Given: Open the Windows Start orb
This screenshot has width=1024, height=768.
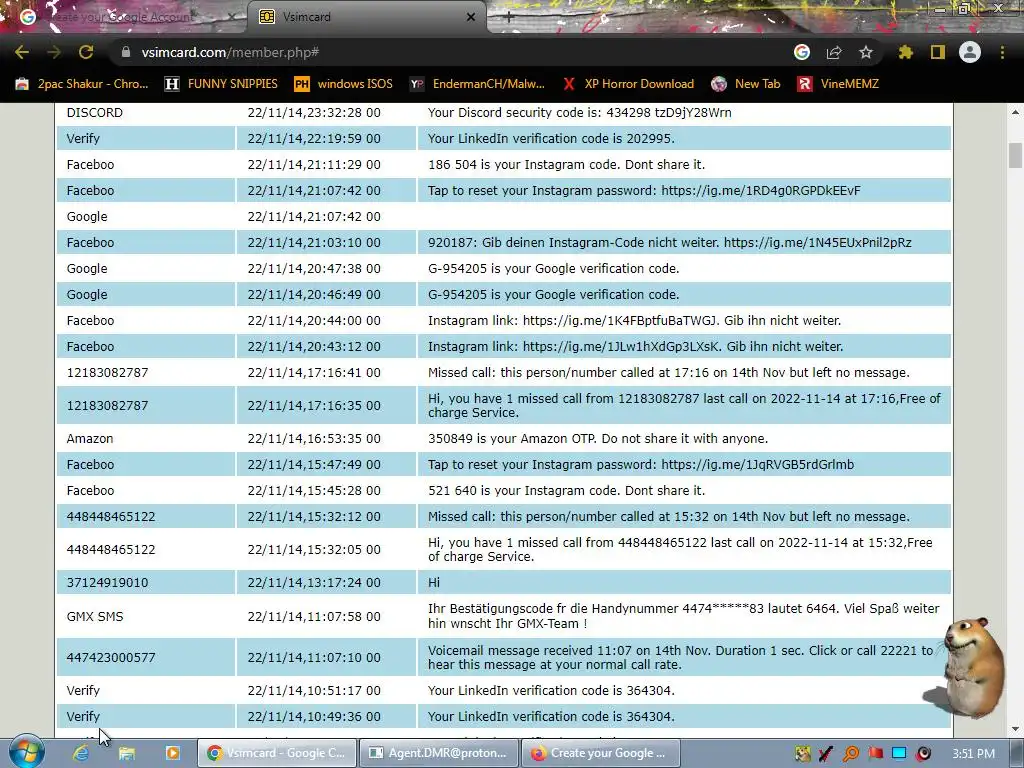Looking at the screenshot, I should click(26, 752).
